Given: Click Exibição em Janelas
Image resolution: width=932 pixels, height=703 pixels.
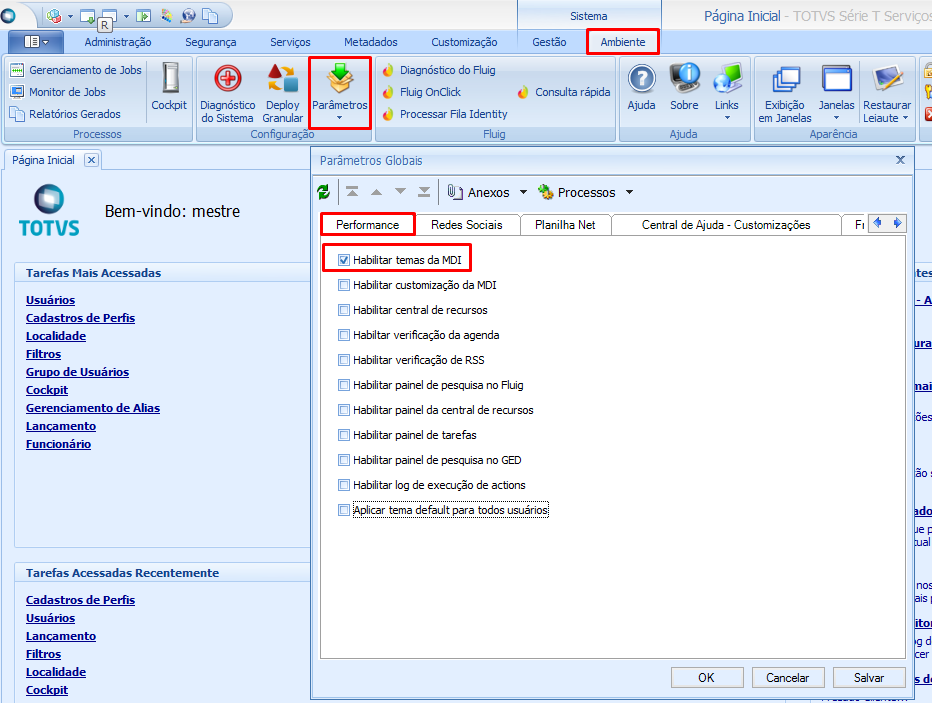Looking at the screenshot, I should coord(785,94).
